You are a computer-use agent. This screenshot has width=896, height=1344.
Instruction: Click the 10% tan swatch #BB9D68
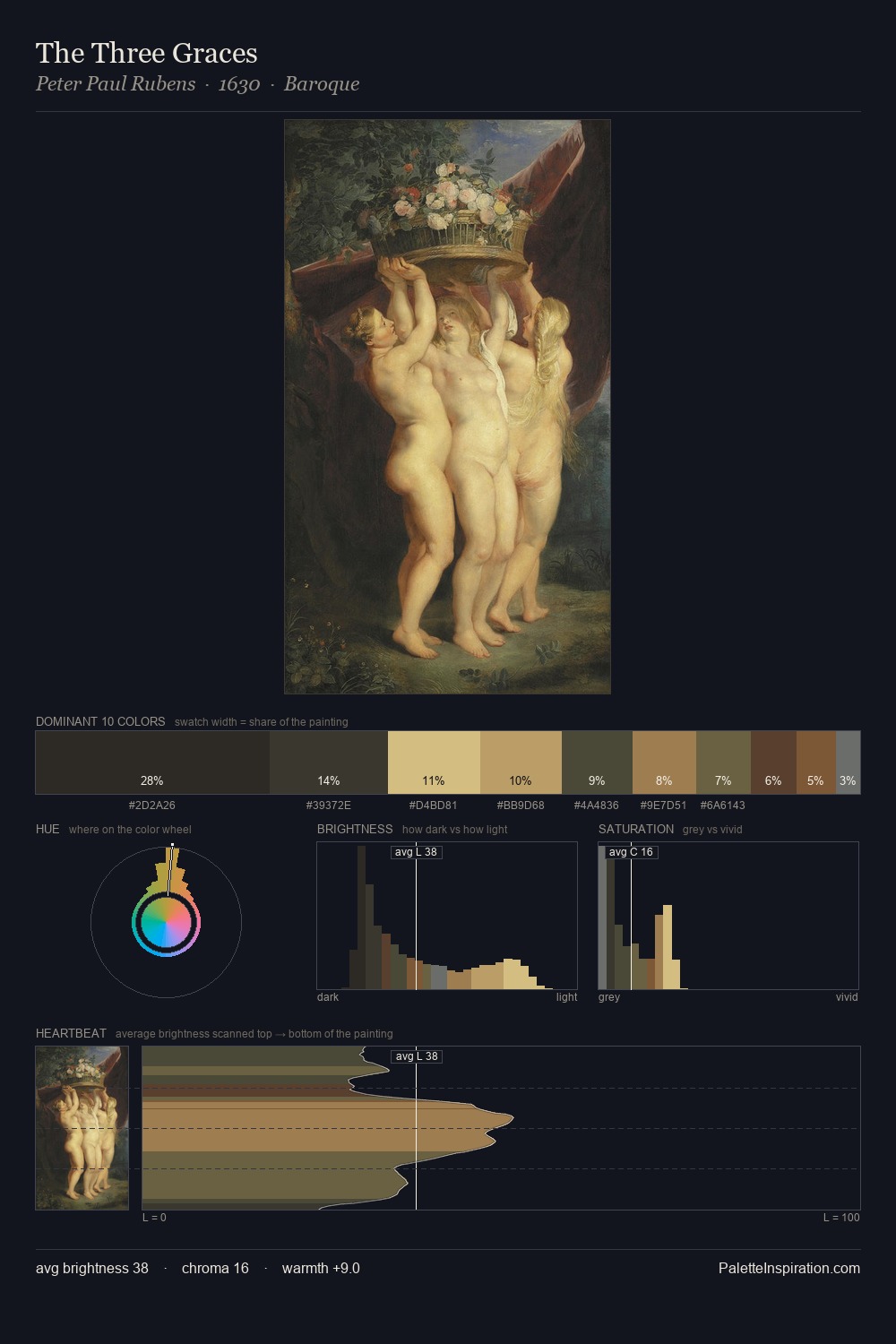pos(521,762)
